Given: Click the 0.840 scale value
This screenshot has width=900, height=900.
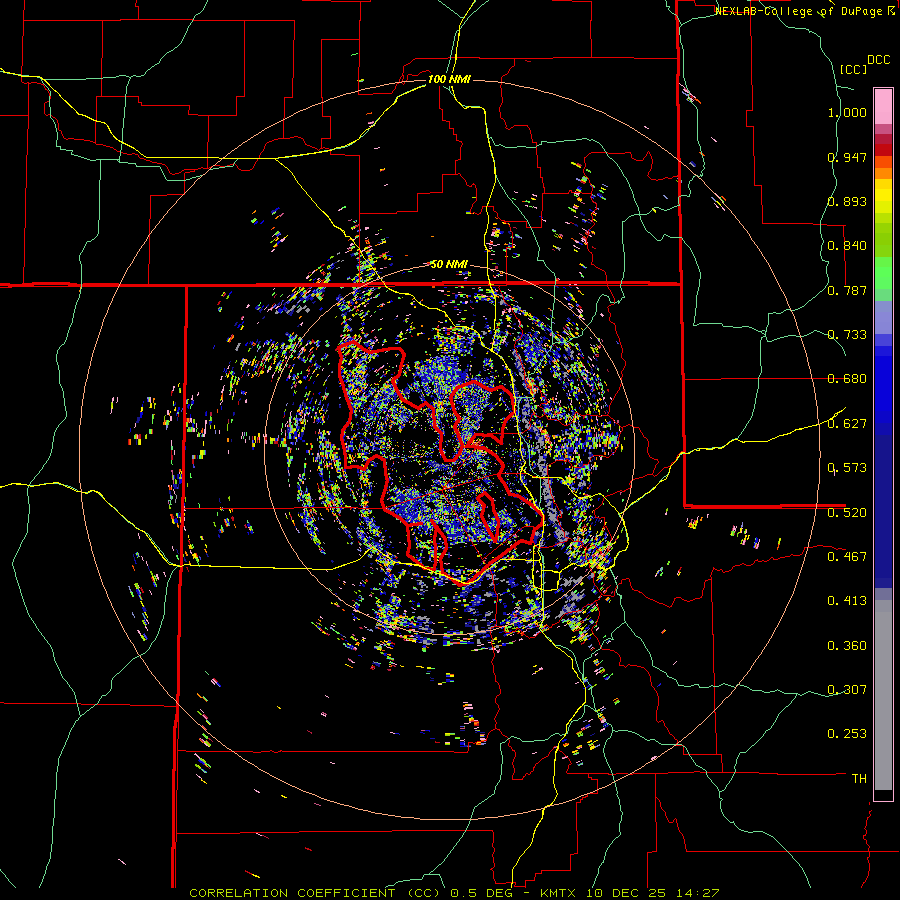Looking at the screenshot, I should click(x=847, y=246).
